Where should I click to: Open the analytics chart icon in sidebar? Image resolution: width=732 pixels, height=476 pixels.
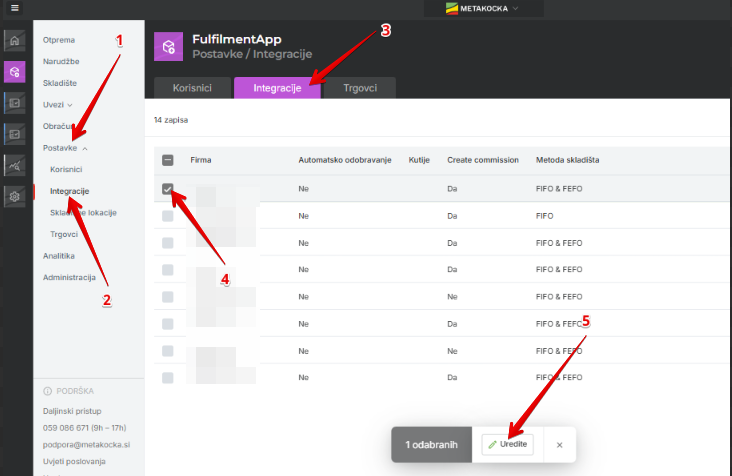click(14, 165)
